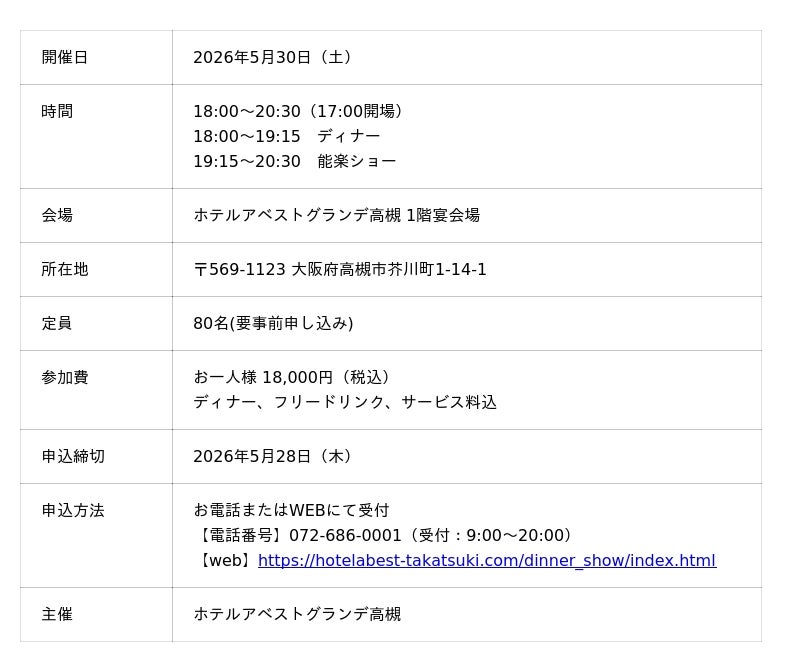Click the 80名(要事前申し込み) text
Viewport: 800px width, 672px height.
tap(273, 324)
